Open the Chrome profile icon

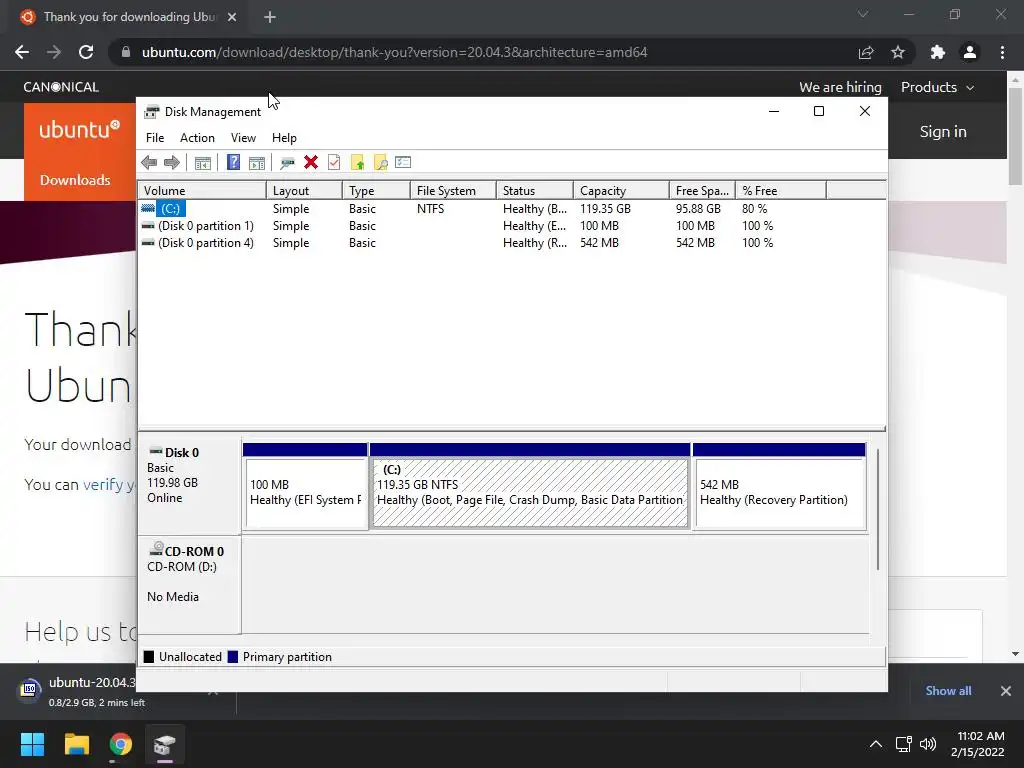point(970,52)
